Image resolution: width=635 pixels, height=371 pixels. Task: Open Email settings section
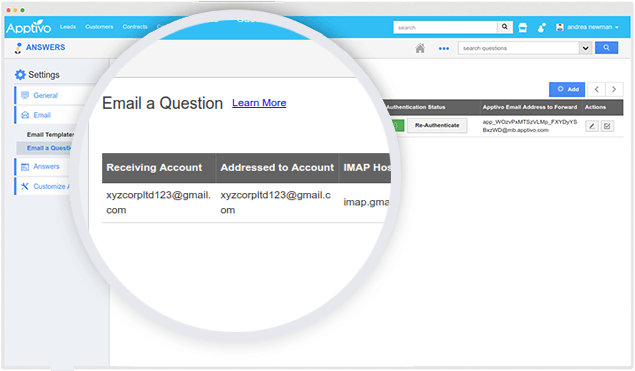[x=42, y=115]
